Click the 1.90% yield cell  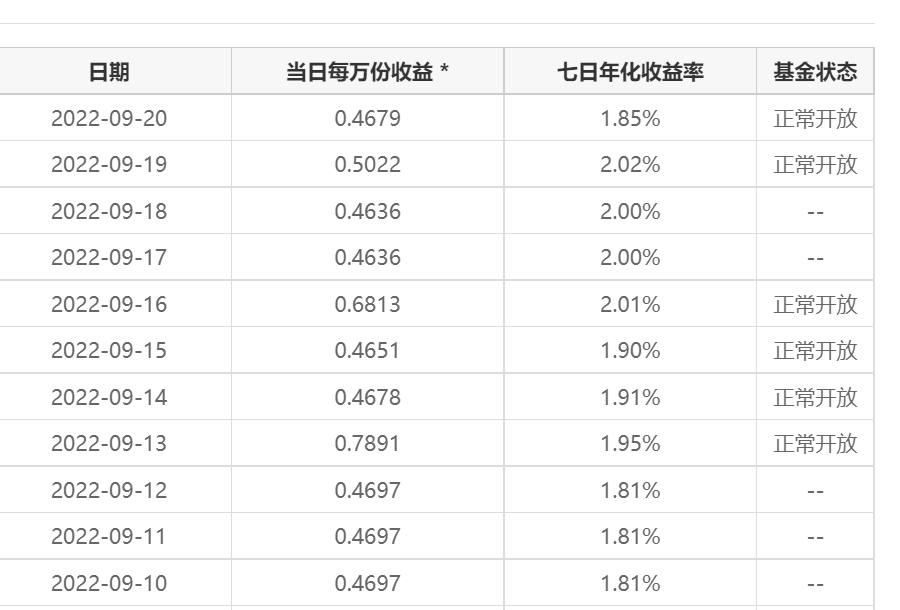pyautogui.click(x=630, y=351)
